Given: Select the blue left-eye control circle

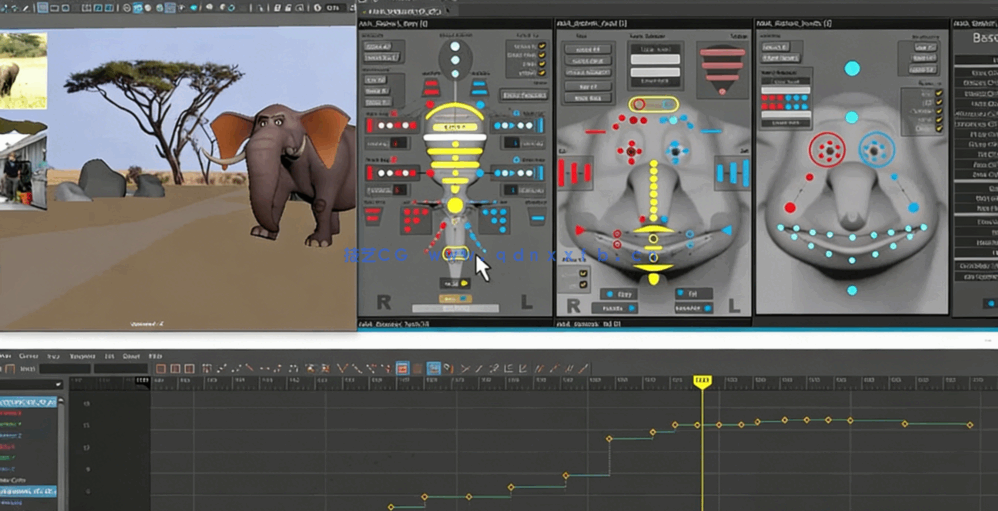Looking at the screenshot, I should pos(876,151).
